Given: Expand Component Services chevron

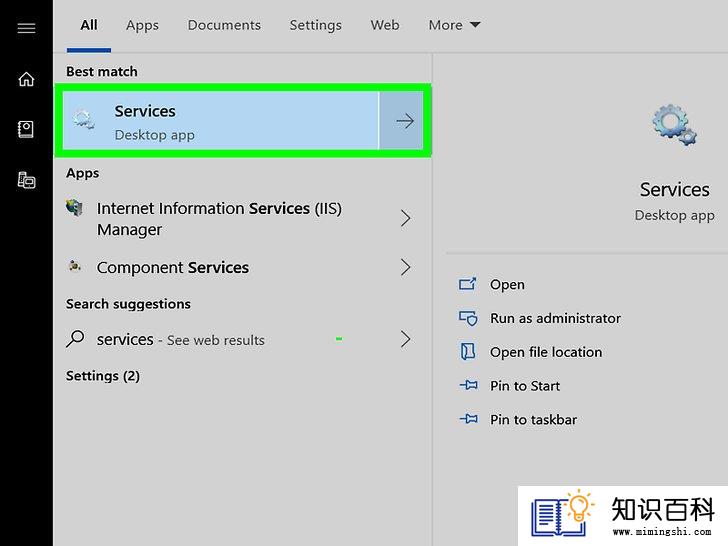Looking at the screenshot, I should tap(405, 267).
